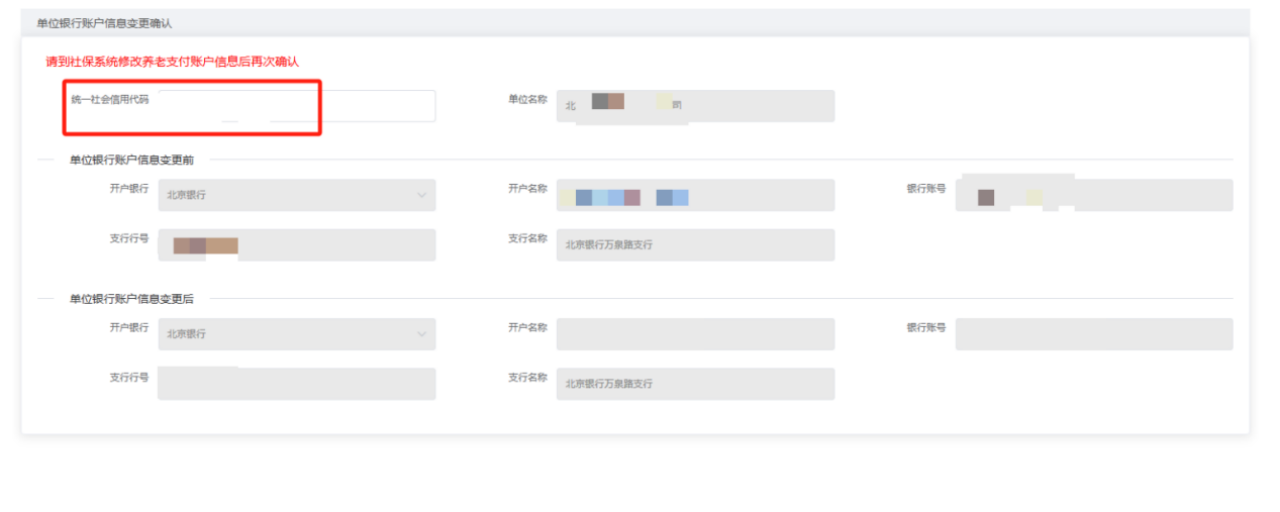
Task: Click the 支行名称 label in 变更后 section
Action: pos(527,377)
